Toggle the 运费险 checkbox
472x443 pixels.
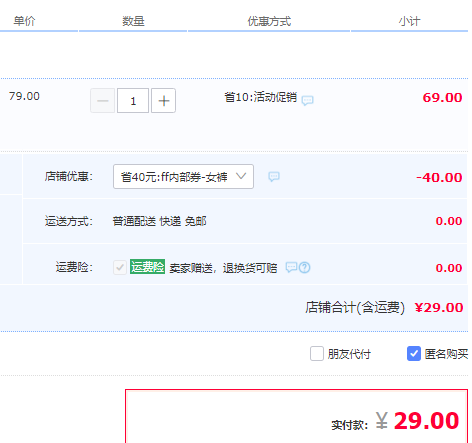(120, 267)
